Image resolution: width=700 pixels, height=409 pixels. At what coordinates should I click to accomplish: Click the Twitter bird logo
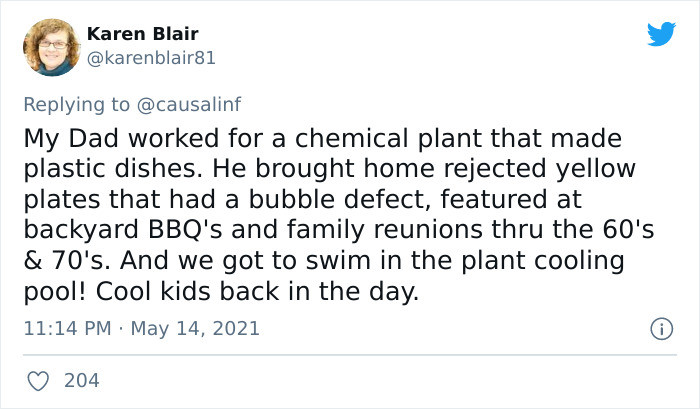point(661,34)
